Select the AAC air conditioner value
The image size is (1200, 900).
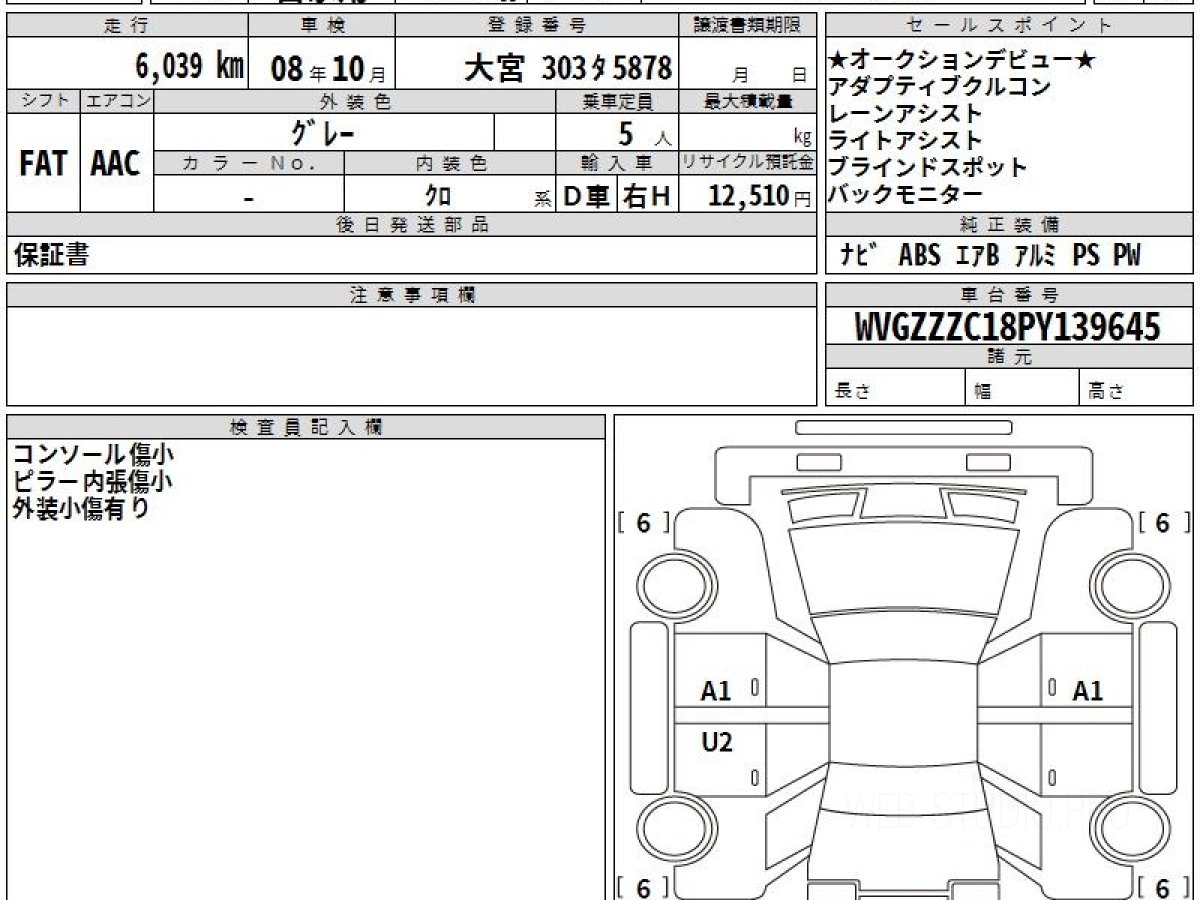(116, 164)
